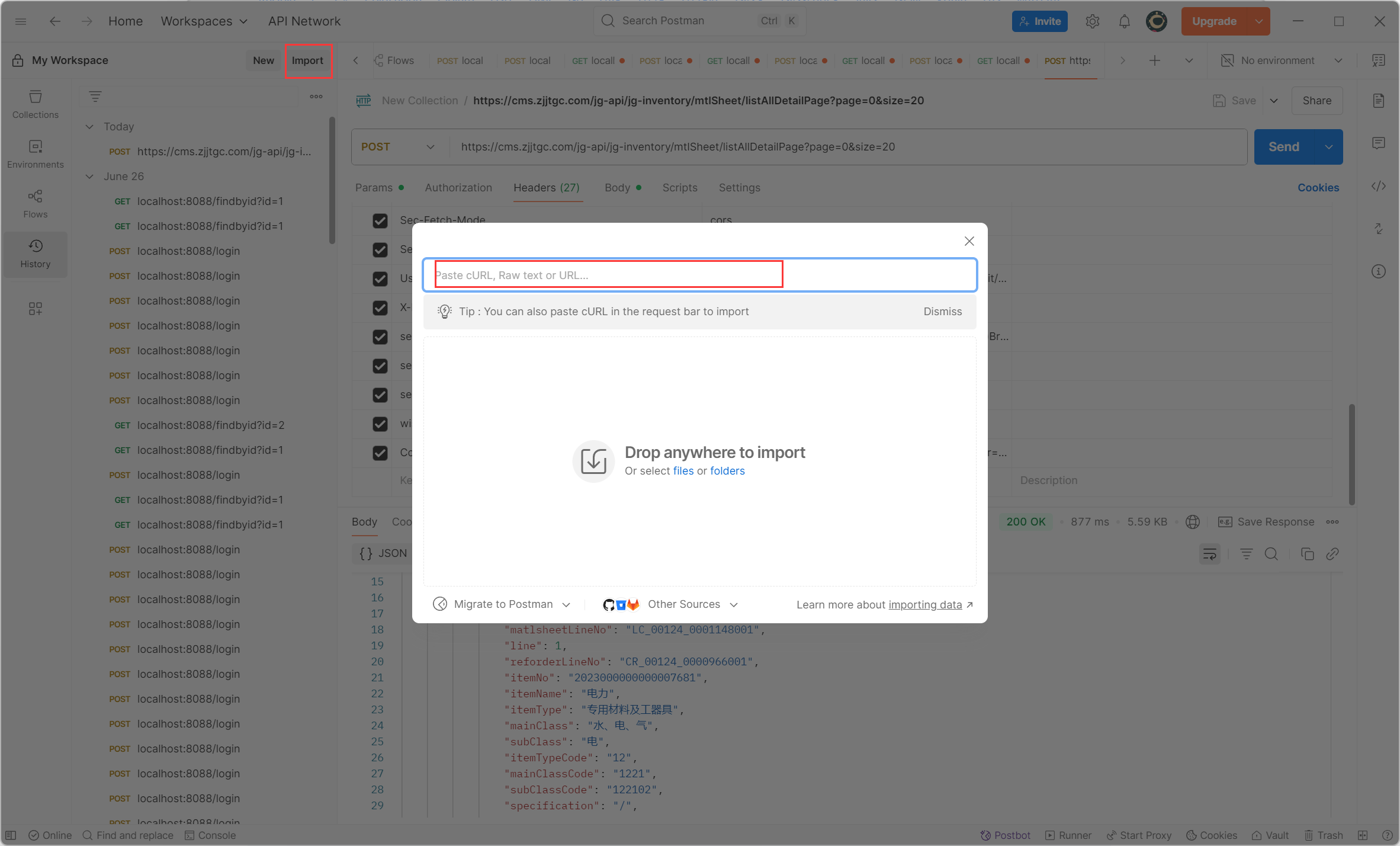This screenshot has height=846, width=1400.
Task: Open the history sidebar more options ellipsis
Action: tap(316, 96)
